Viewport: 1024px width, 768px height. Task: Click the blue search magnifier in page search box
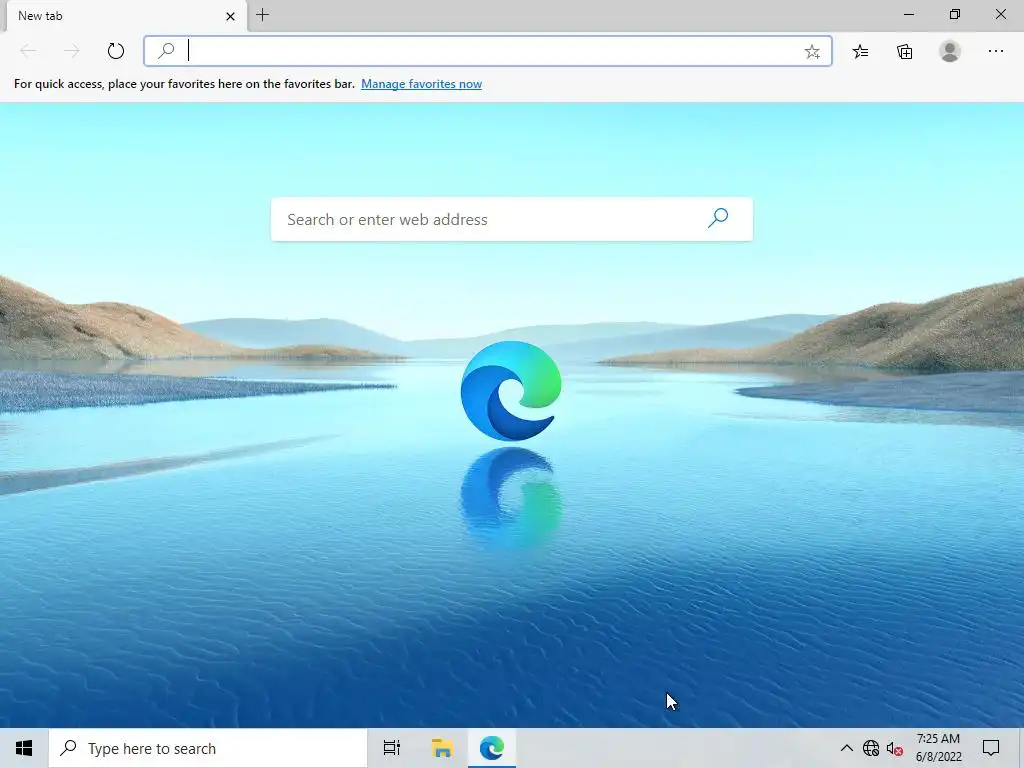(718, 218)
